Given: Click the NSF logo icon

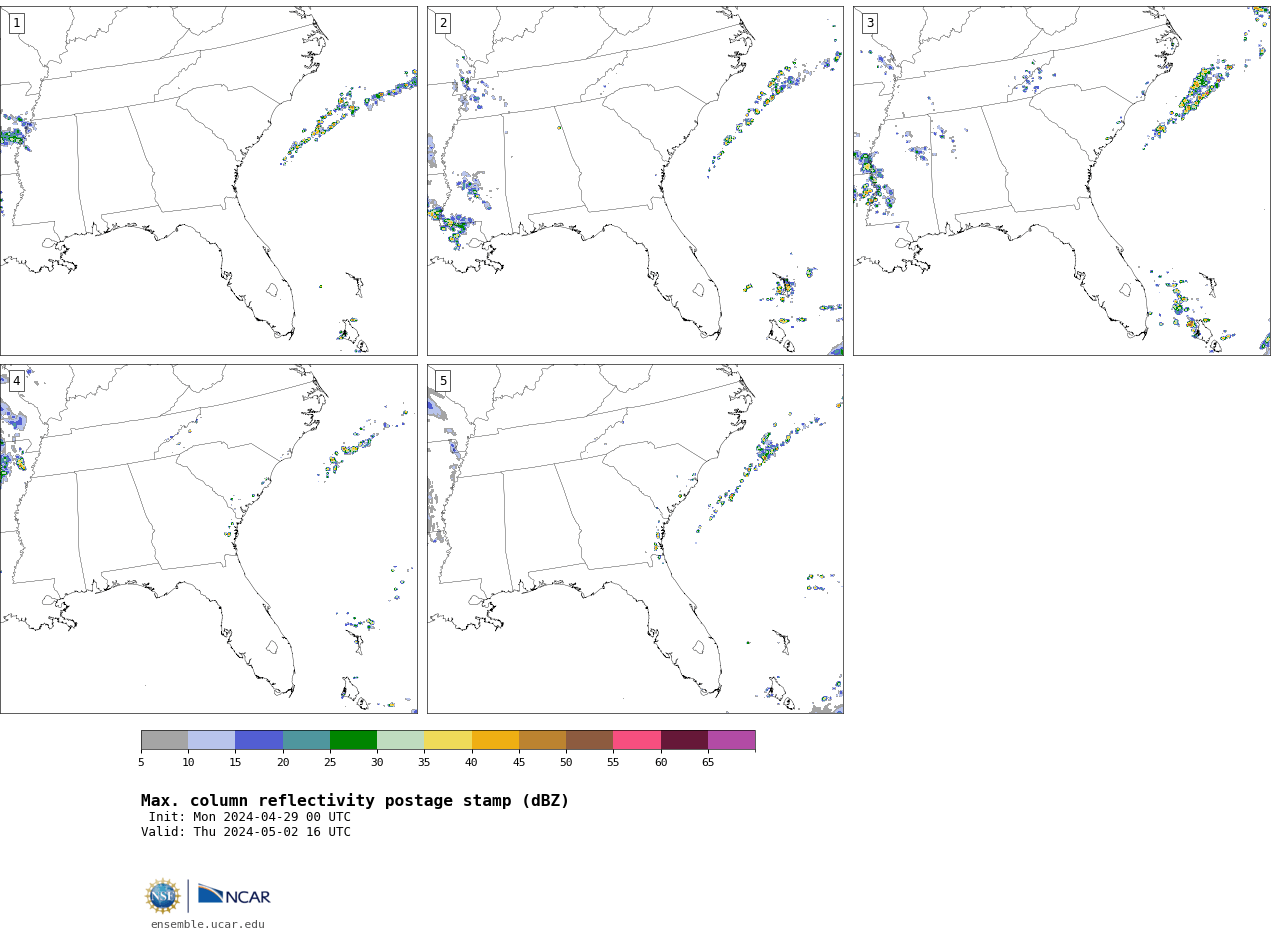Looking at the screenshot, I should (163, 896).
